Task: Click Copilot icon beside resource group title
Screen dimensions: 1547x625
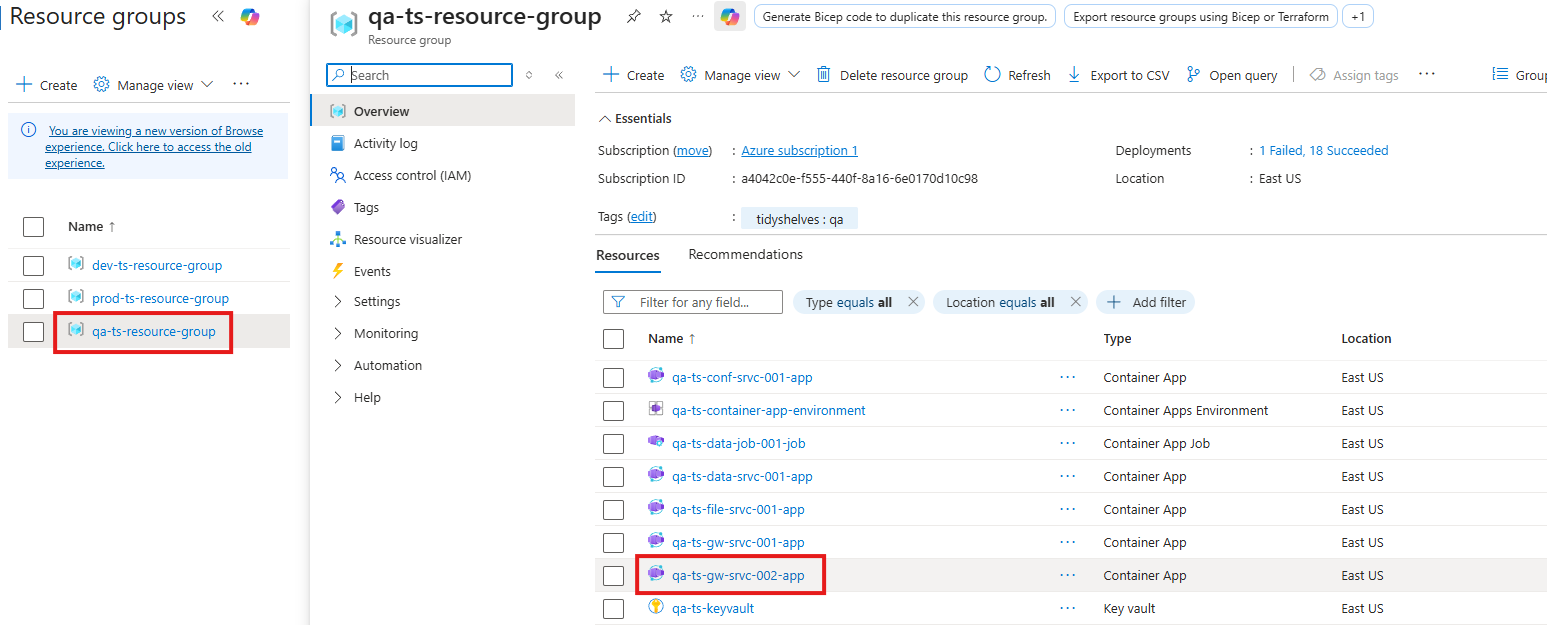Action: tap(730, 17)
